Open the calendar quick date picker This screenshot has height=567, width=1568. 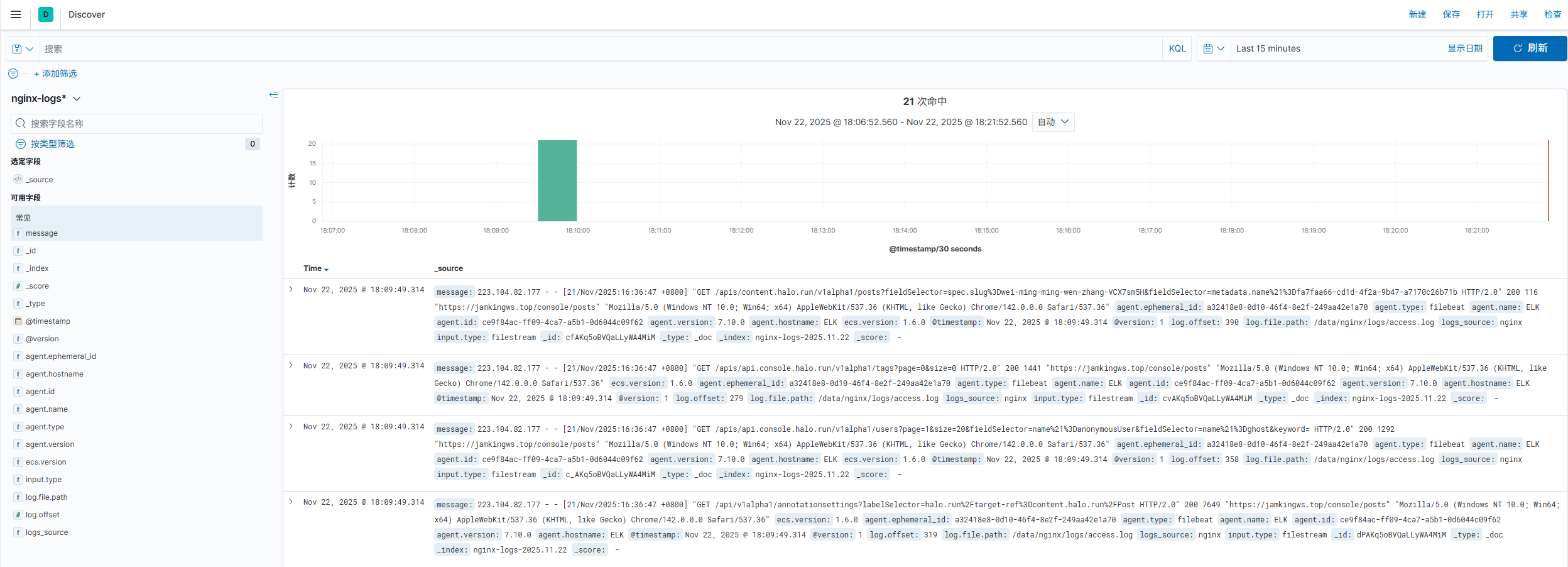pos(1213,48)
